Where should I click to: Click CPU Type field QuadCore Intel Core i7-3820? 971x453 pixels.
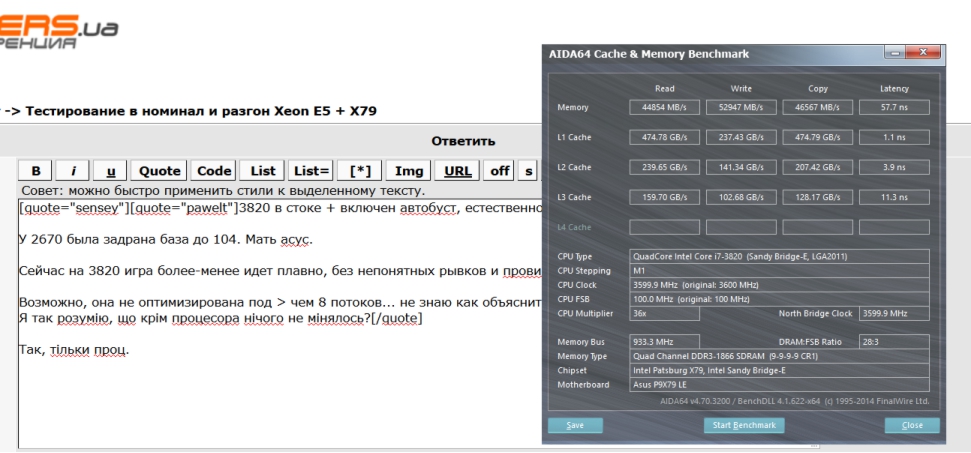pos(780,256)
